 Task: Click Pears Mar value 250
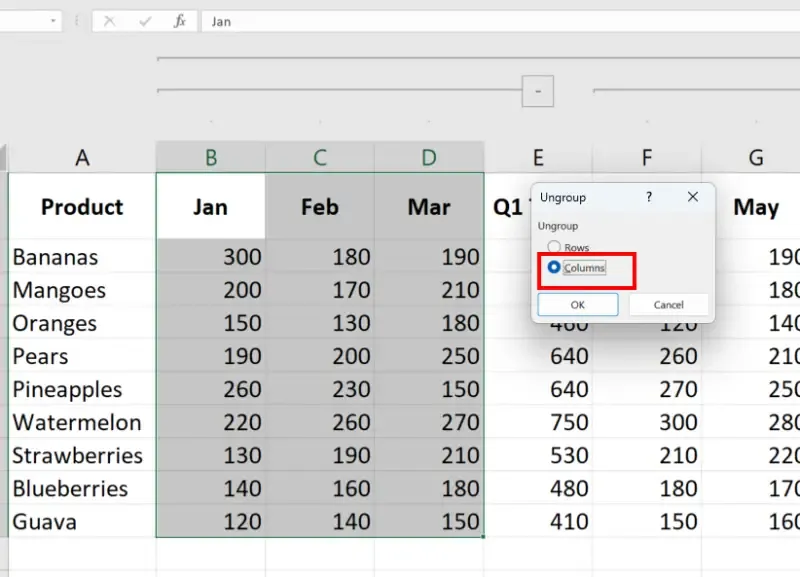pyautogui.click(x=429, y=356)
